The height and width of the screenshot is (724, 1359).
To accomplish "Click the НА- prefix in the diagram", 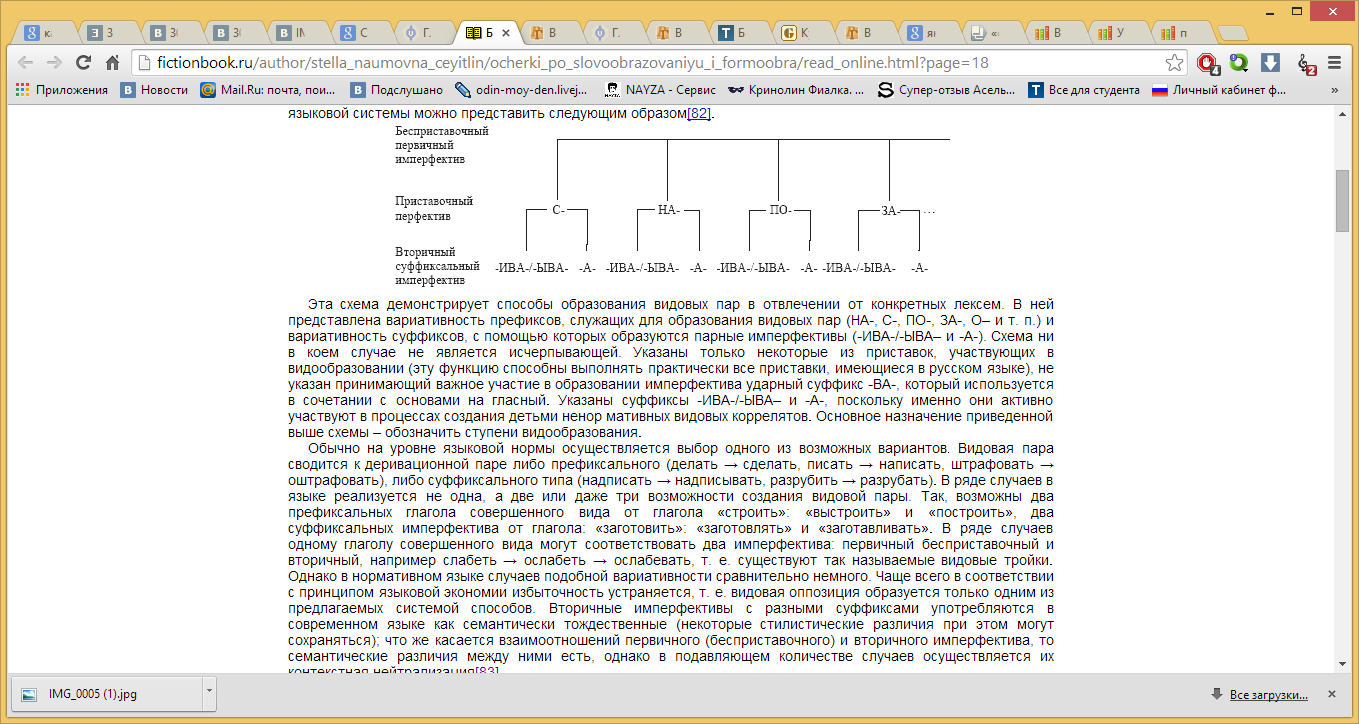I will point(668,210).
